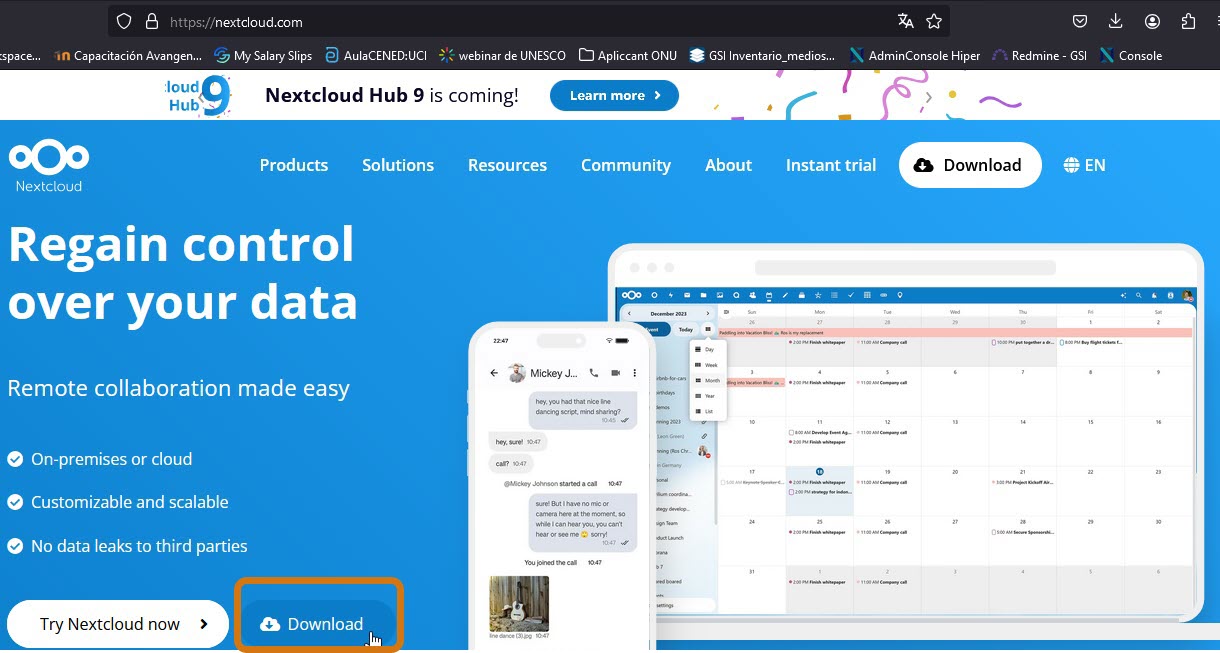Tap the back arrow in phone chat mockup
Viewport: 1220px width, 653px height.
pyautogui.click(x=494, y=373)
